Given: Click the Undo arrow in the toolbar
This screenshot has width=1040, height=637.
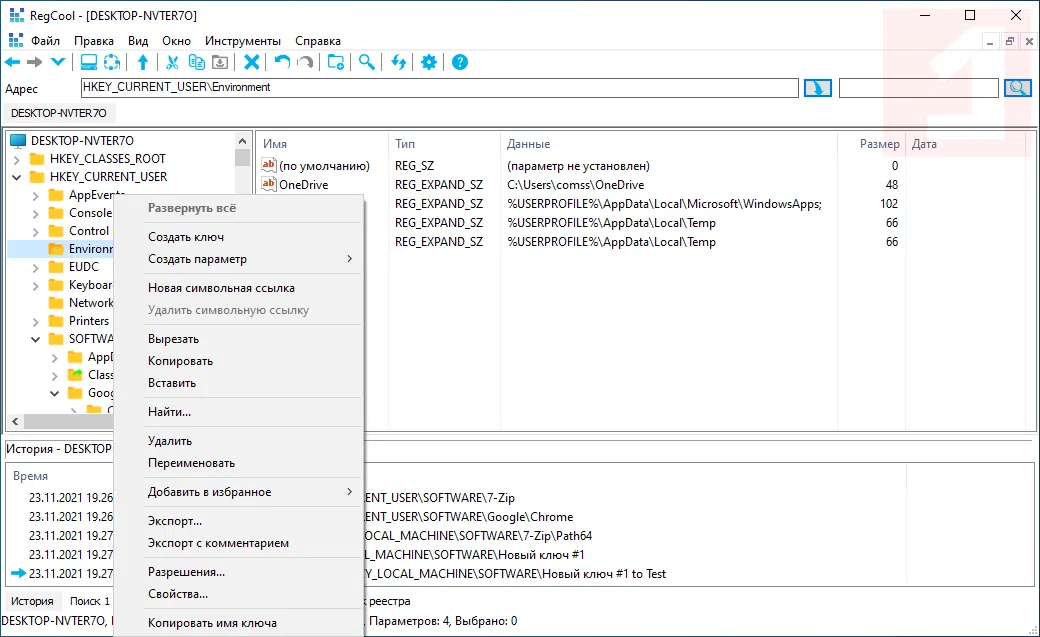Looking at the screenshot, I should coord(282,63).
